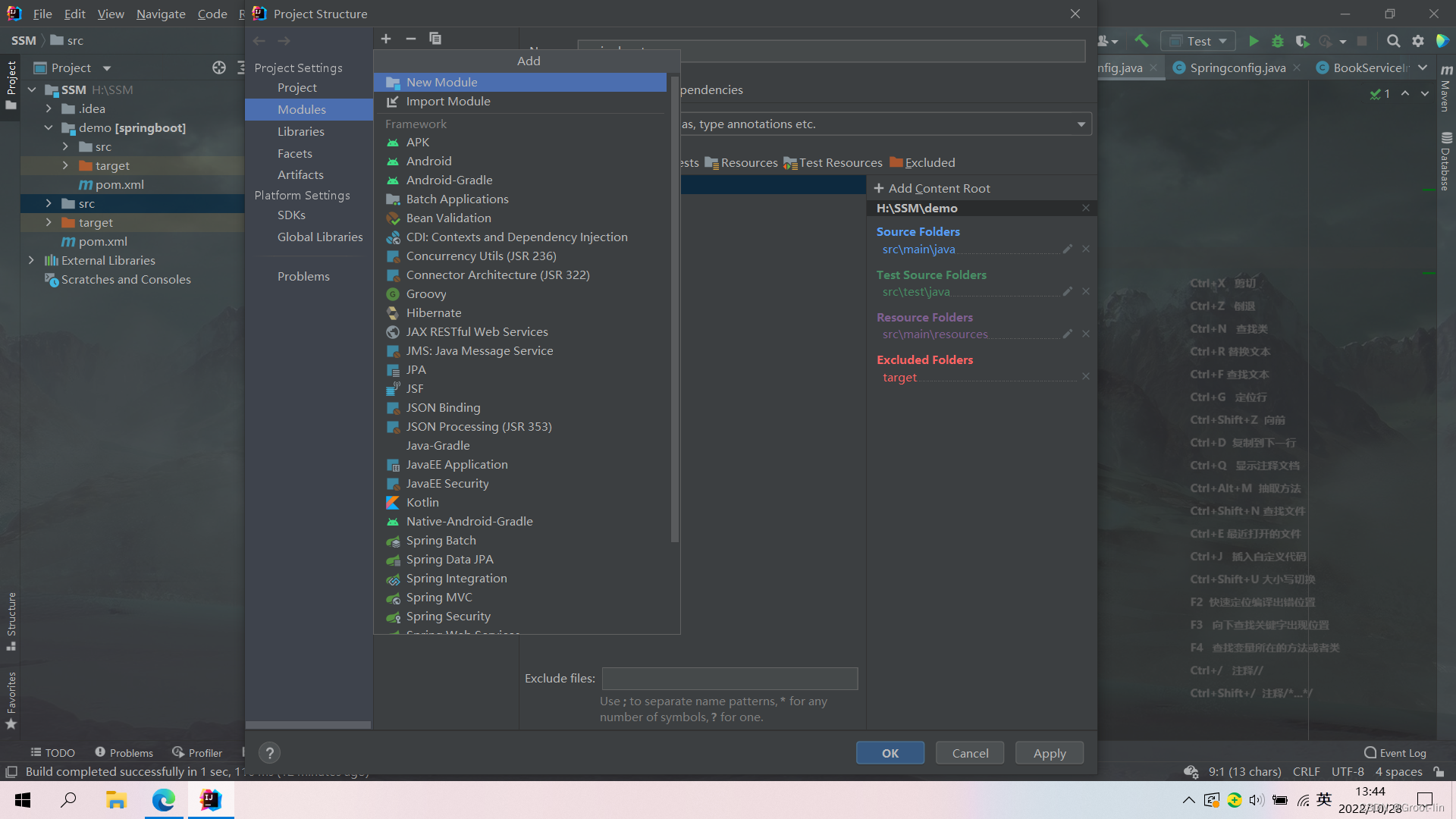Start debugging with the bug icon

[1278, 41]
